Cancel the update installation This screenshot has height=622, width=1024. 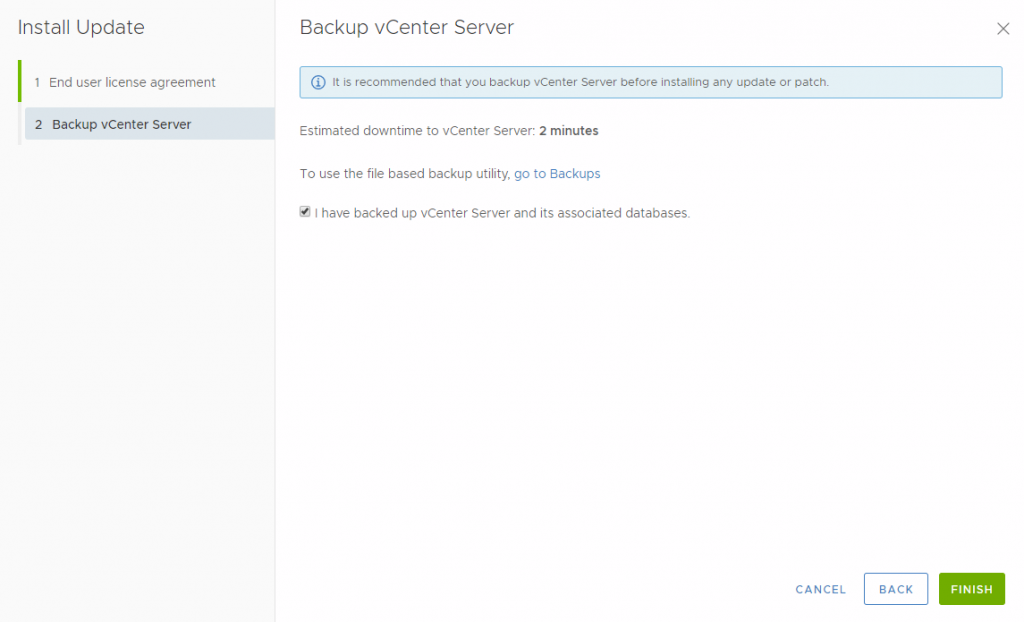820,589
